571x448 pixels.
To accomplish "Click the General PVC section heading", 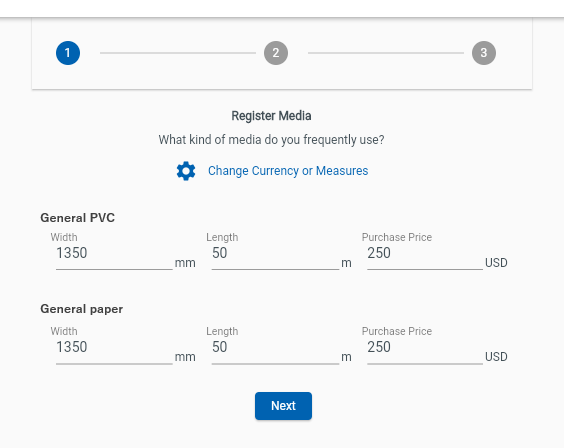I will (x=78, y=218).
